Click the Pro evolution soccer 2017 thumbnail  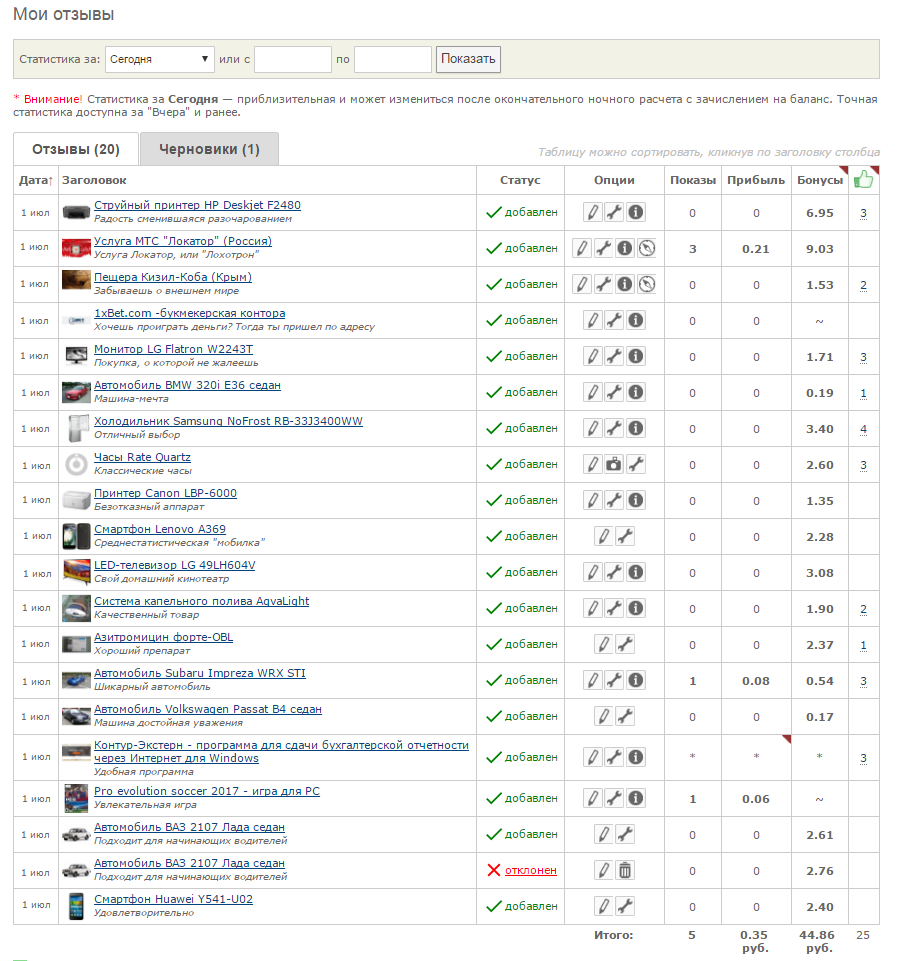(76, 799)
